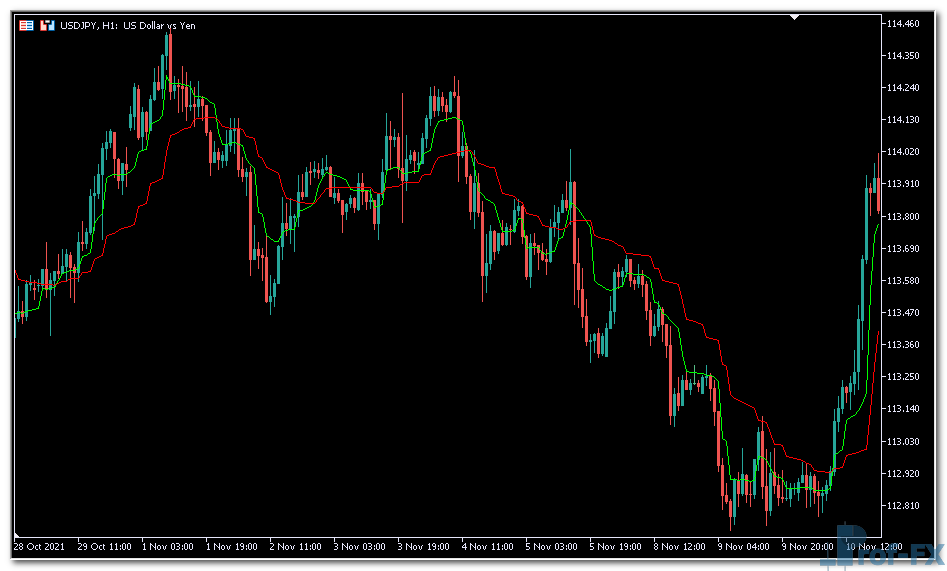Click the 112.810 price scale label
This screenshot has height=571, width=947.
point(902,505)
